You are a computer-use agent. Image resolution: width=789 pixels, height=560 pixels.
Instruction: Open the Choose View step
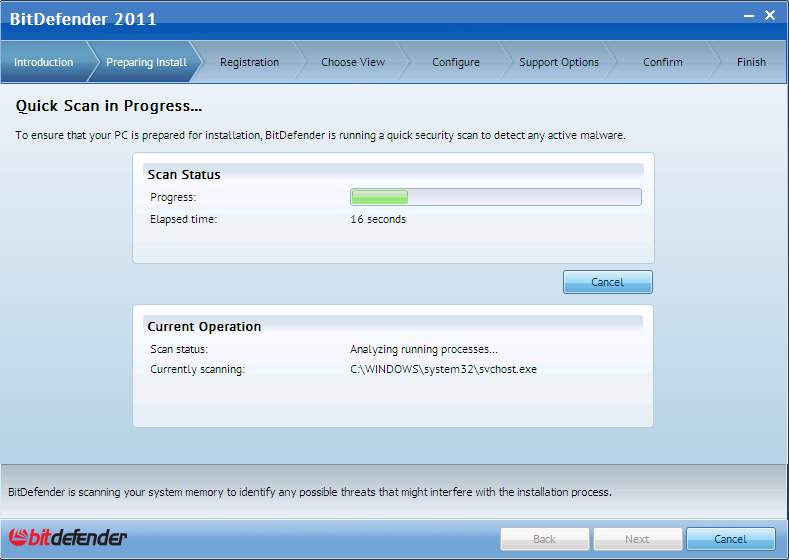pos(353,62)
